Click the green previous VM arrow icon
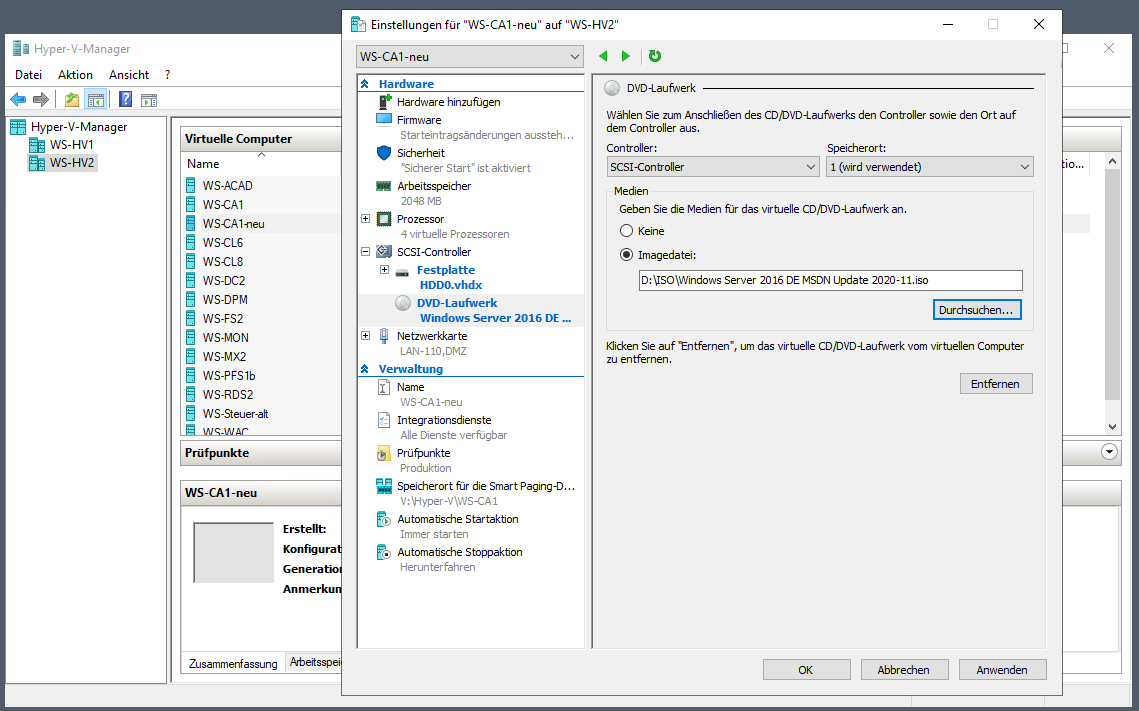 pos(603,57)
